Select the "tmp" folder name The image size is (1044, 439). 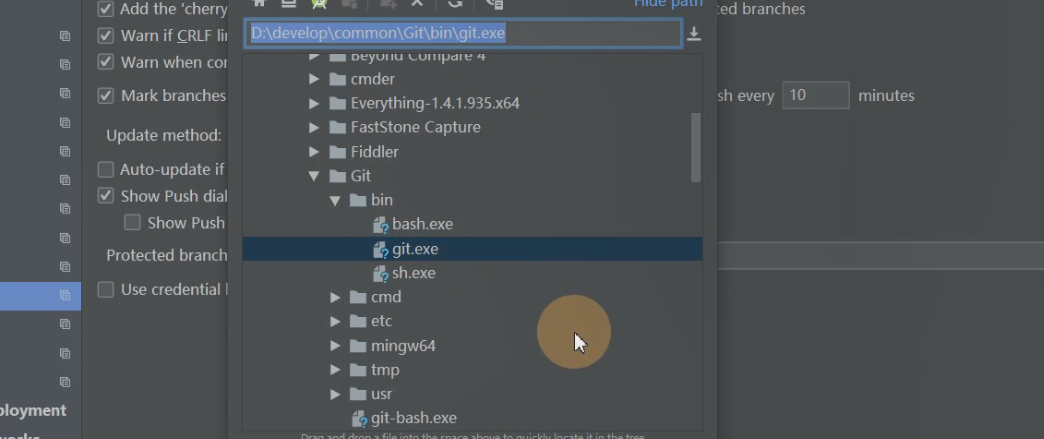point(385,370)
